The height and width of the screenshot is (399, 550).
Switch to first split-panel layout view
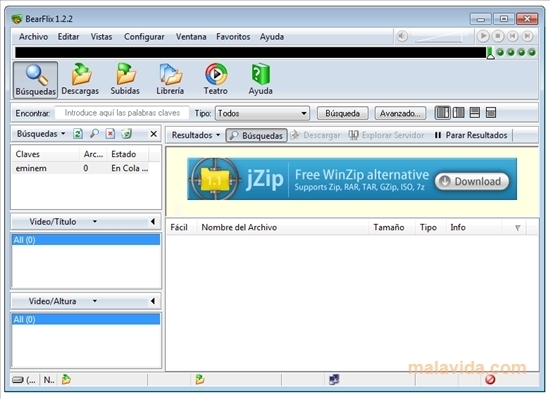442,113
